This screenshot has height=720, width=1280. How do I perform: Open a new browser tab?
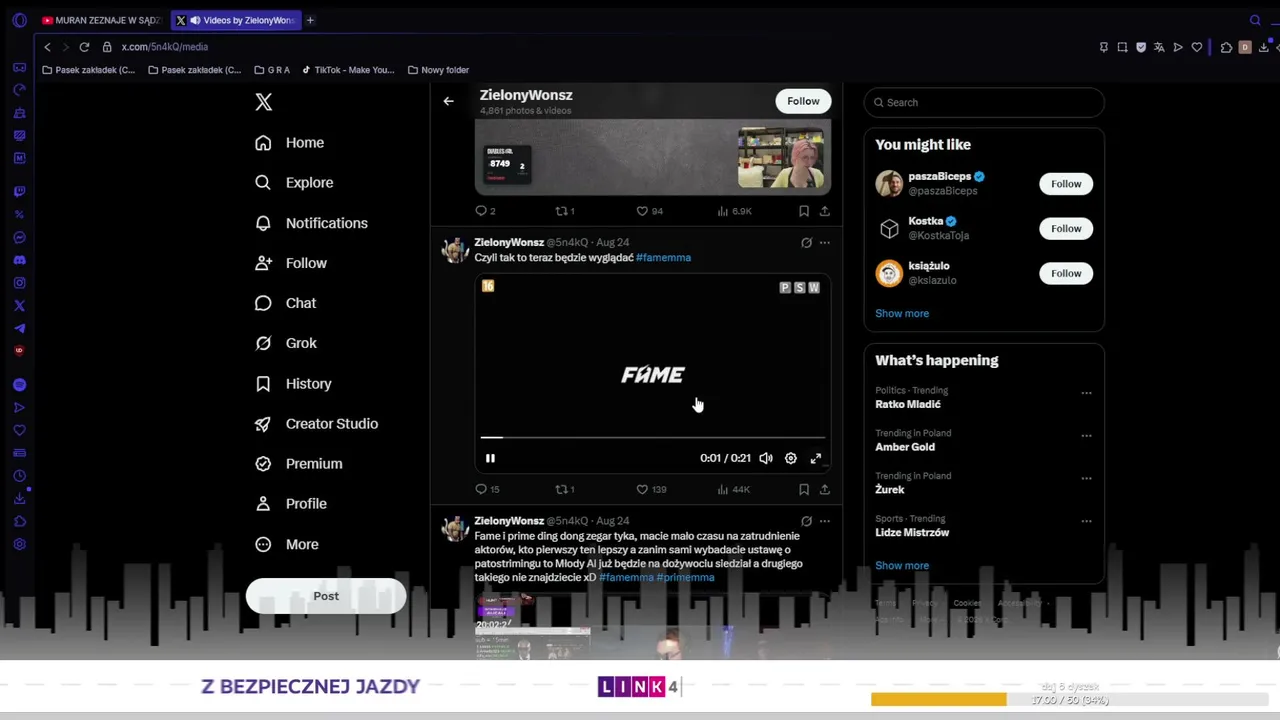tap(310, 20)
